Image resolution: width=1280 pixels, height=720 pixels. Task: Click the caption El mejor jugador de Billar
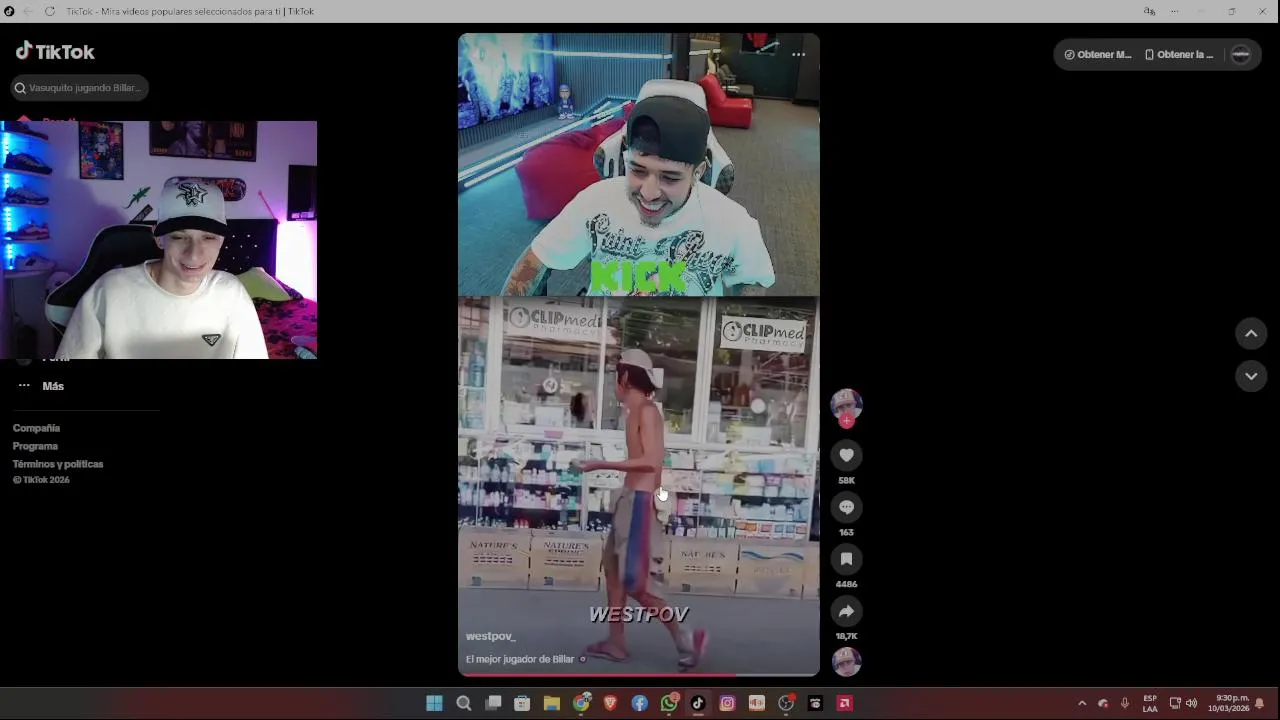point(520,659)
